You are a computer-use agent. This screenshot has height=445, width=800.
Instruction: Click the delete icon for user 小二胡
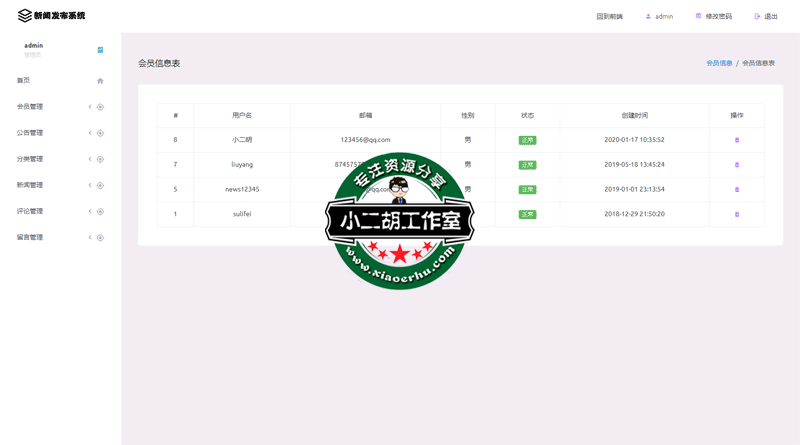click(737, 140)
